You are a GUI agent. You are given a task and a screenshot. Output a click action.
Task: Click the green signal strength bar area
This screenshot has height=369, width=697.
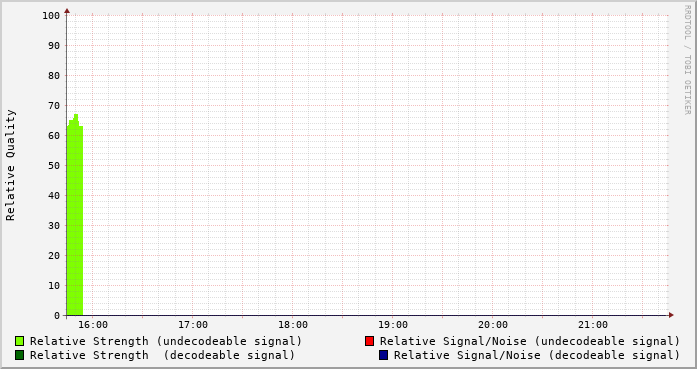click(75, 218)
